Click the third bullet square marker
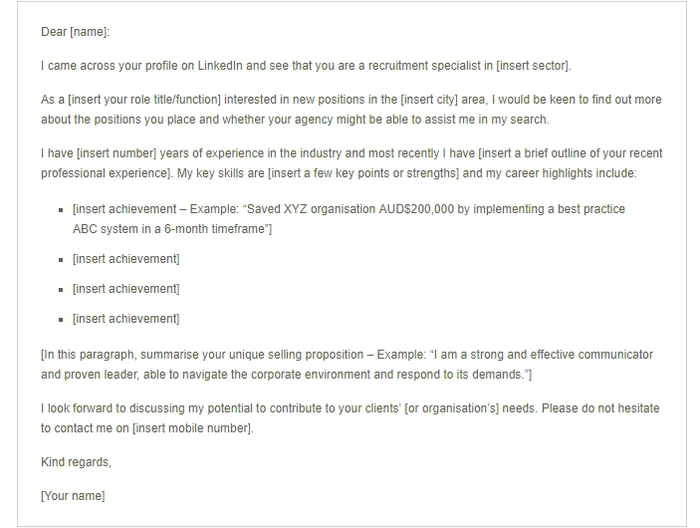 coord(61,290)
